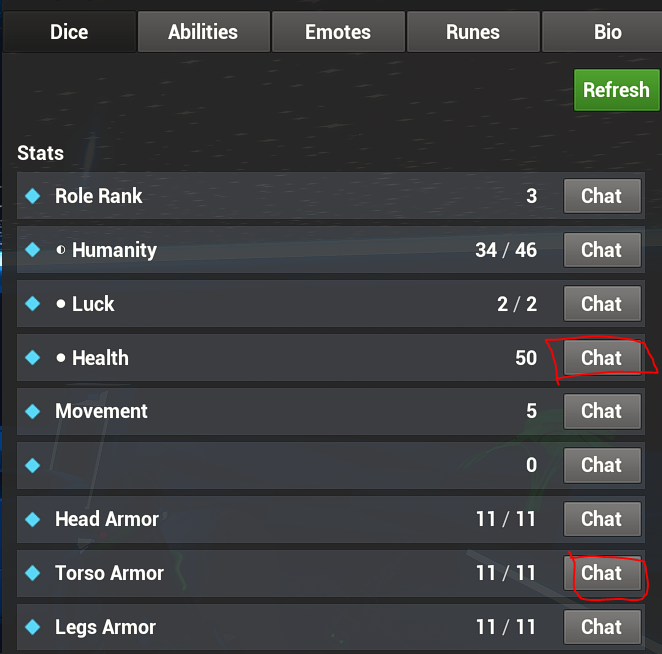Click the diamond icon beside Legs Armor

coord(32,627)
